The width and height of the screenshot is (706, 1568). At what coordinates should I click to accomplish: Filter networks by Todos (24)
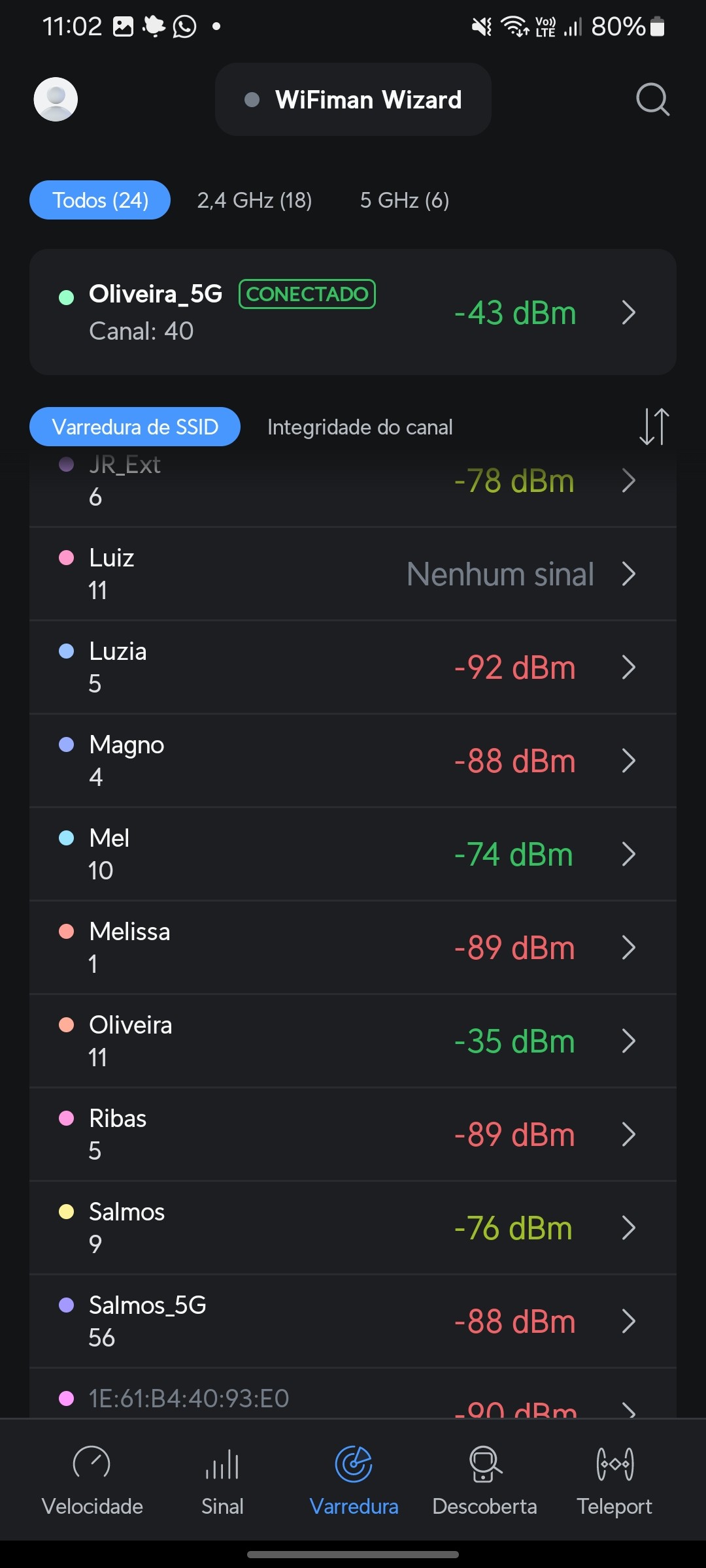100,200
